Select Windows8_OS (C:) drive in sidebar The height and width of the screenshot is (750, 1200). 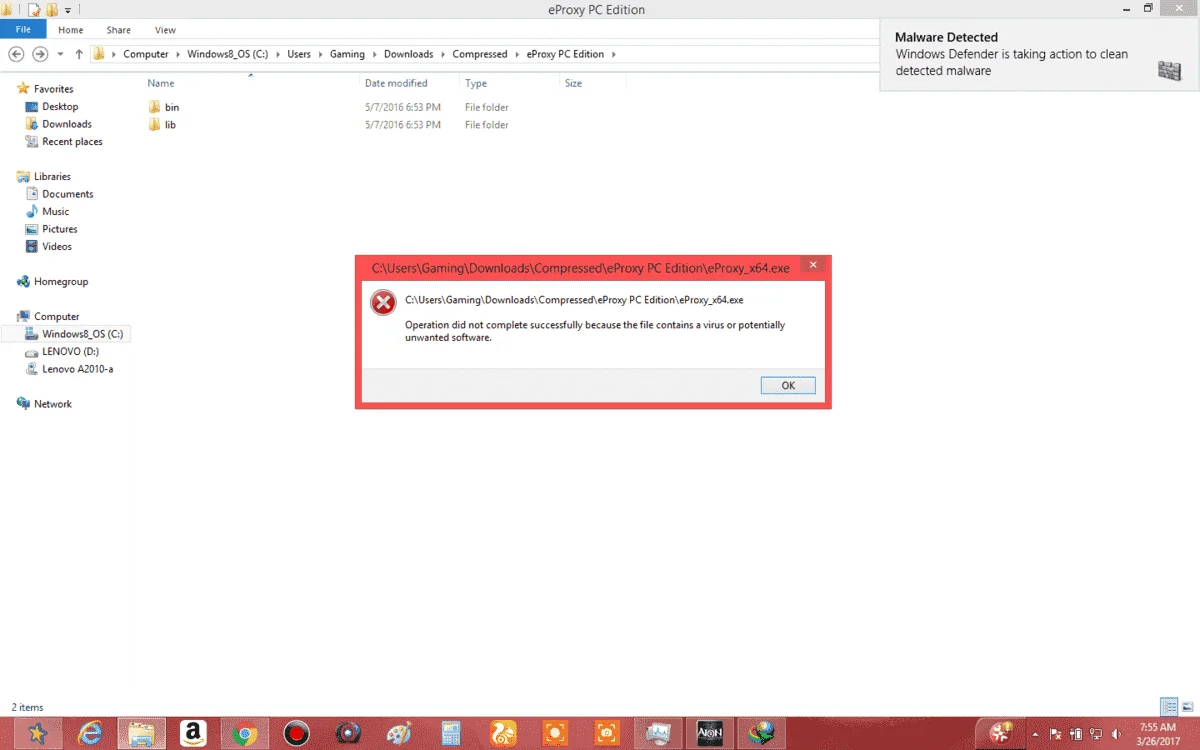(x=82, y=334)
